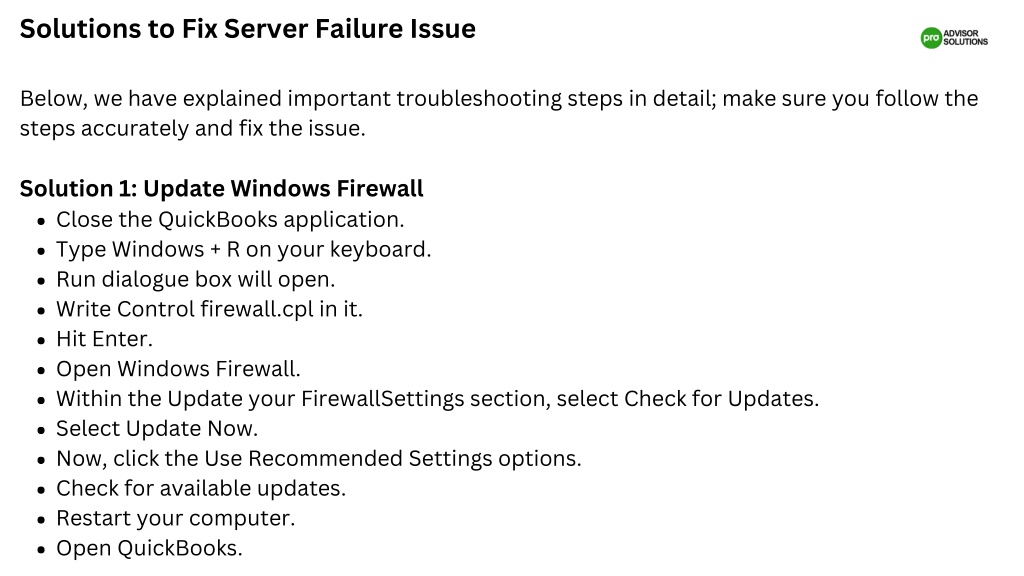
Task: Click the intro paragraph starting 'Below, we have explained'
Action: (x=499, y=113)
